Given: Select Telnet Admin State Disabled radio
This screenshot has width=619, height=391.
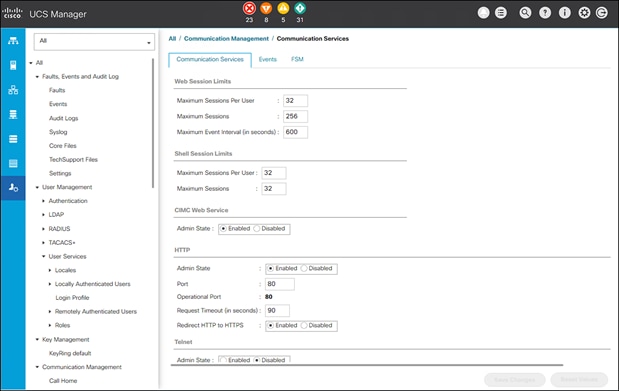Looking at the screenshot, I should tap(257, 360).
